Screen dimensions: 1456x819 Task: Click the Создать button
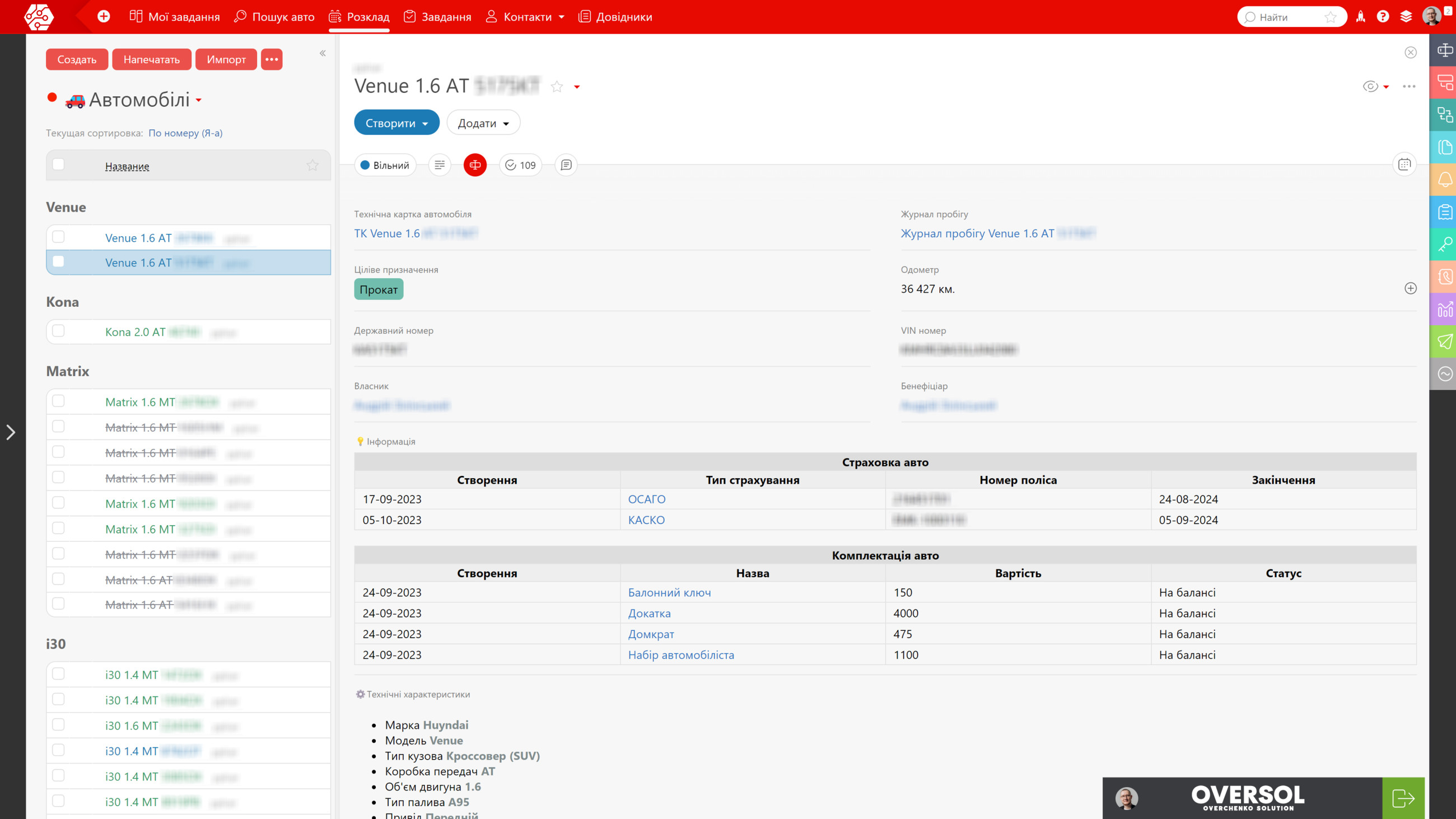(x=77, y=59)
